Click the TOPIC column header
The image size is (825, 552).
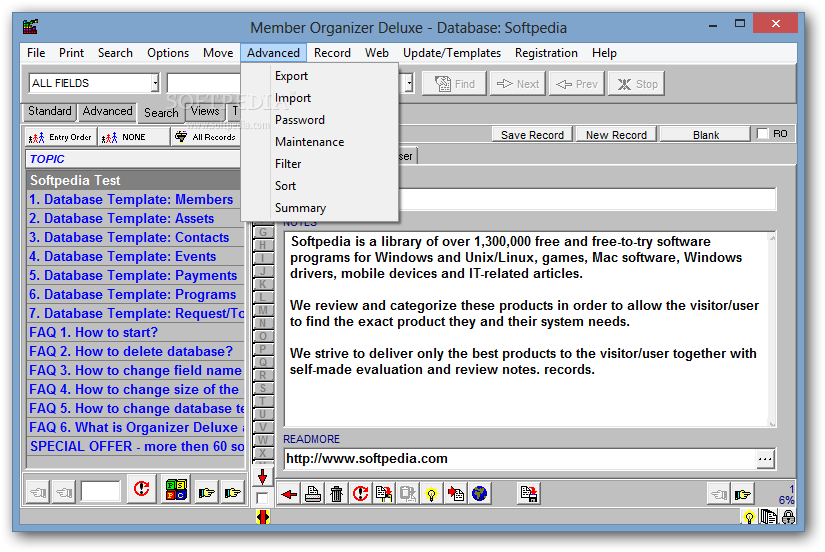[x=133, y=159]
